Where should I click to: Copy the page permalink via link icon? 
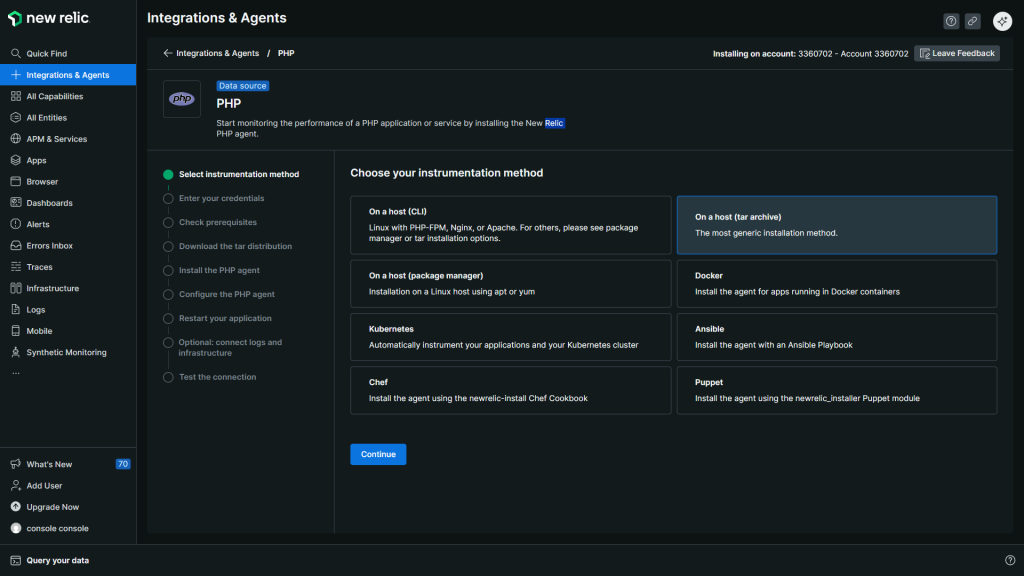[972, 21]
